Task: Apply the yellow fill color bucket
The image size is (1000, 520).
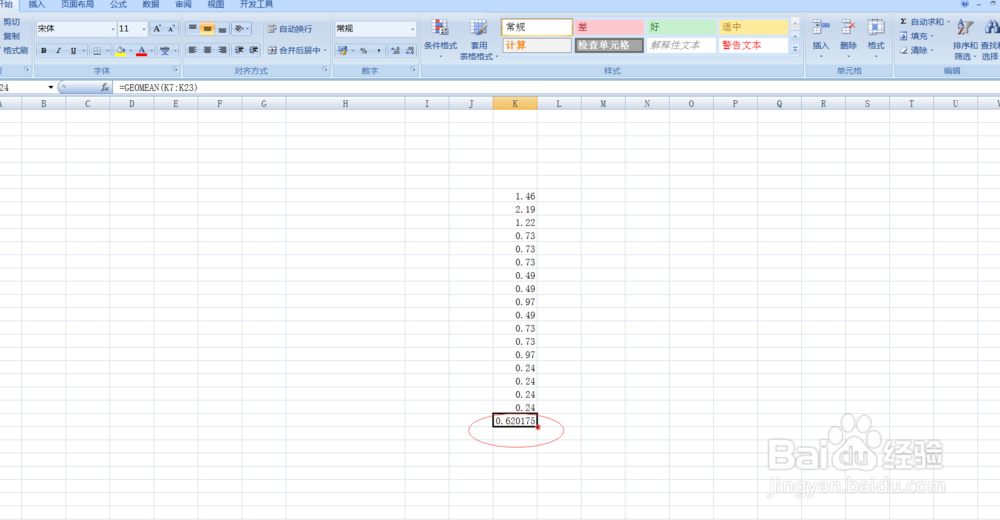Action: [x=121, y=50]
